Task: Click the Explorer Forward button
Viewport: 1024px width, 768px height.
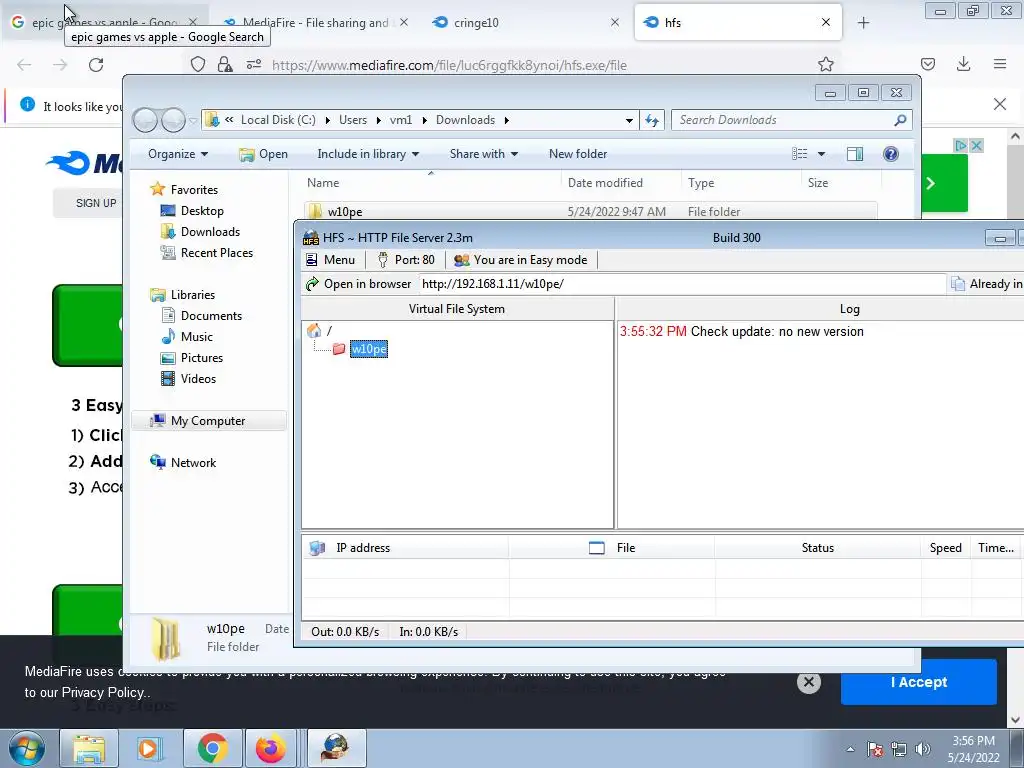Action: [x=173, y=120]
